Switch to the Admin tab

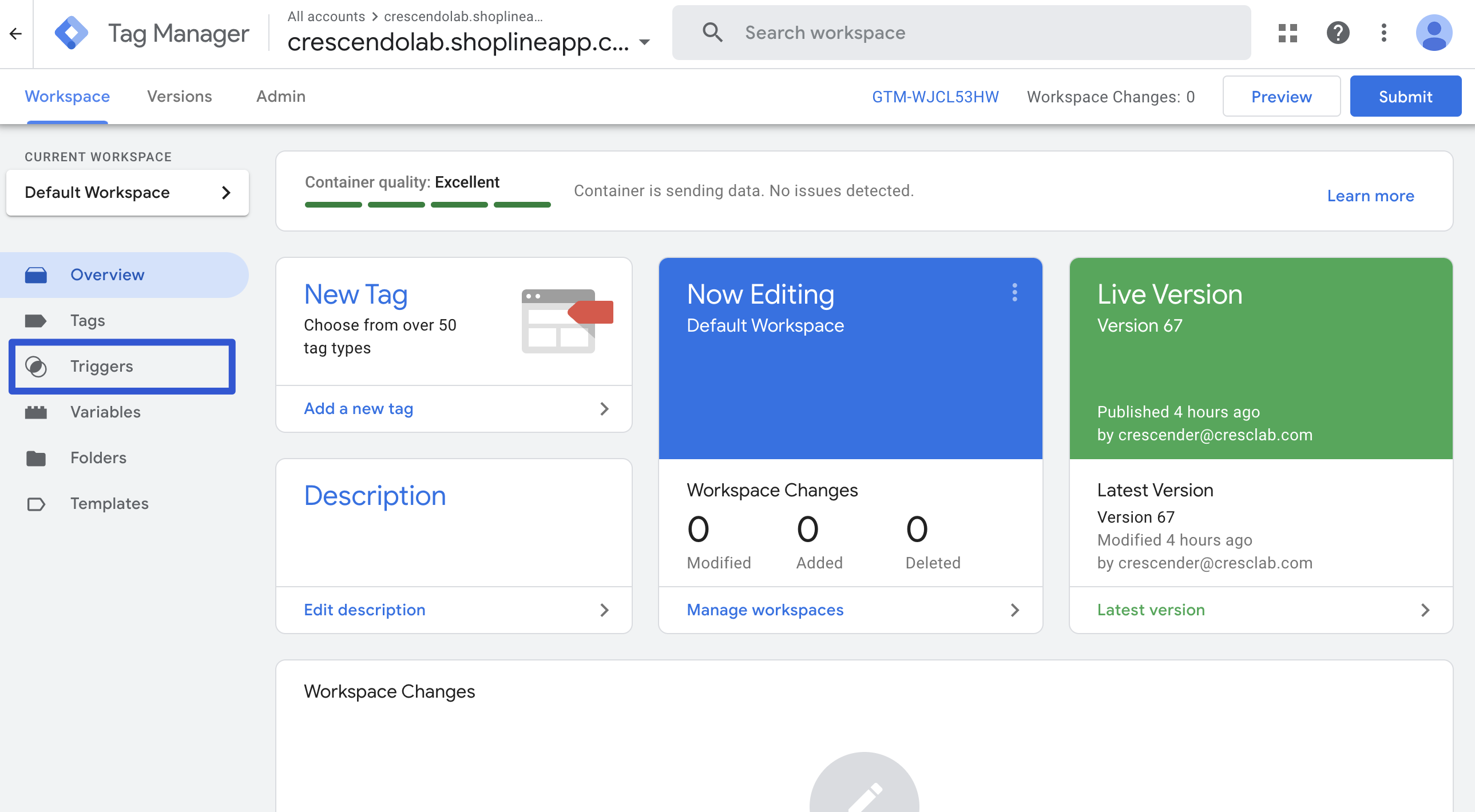pyautogui.click(x=280, y=96)
